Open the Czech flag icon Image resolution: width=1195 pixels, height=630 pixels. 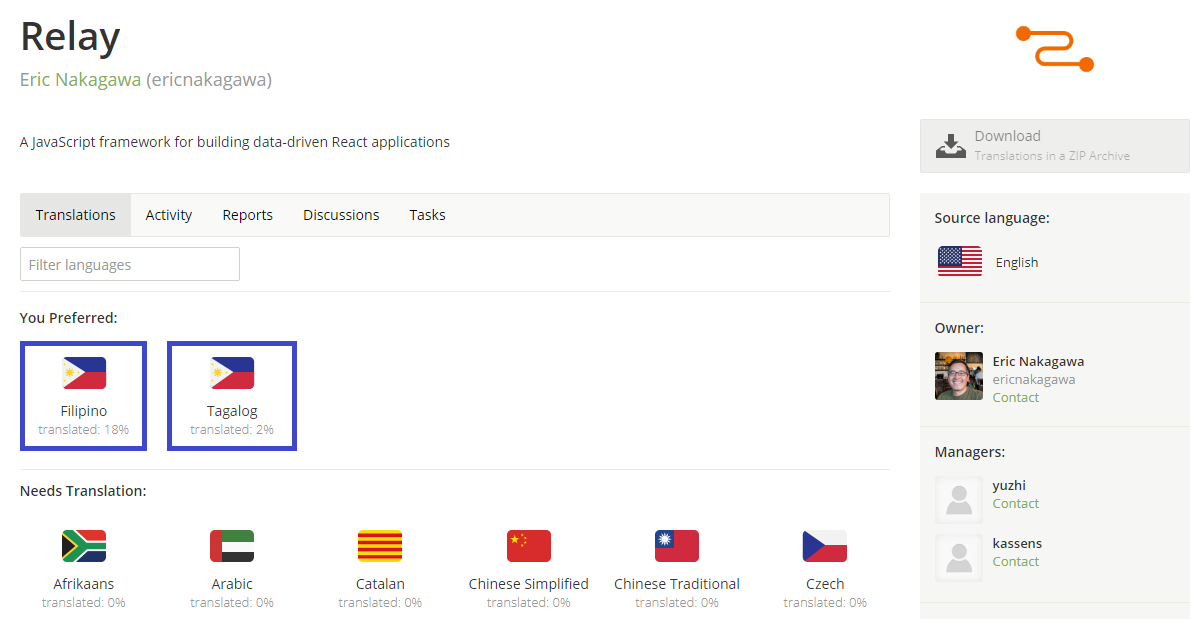(x=825, y=546)
